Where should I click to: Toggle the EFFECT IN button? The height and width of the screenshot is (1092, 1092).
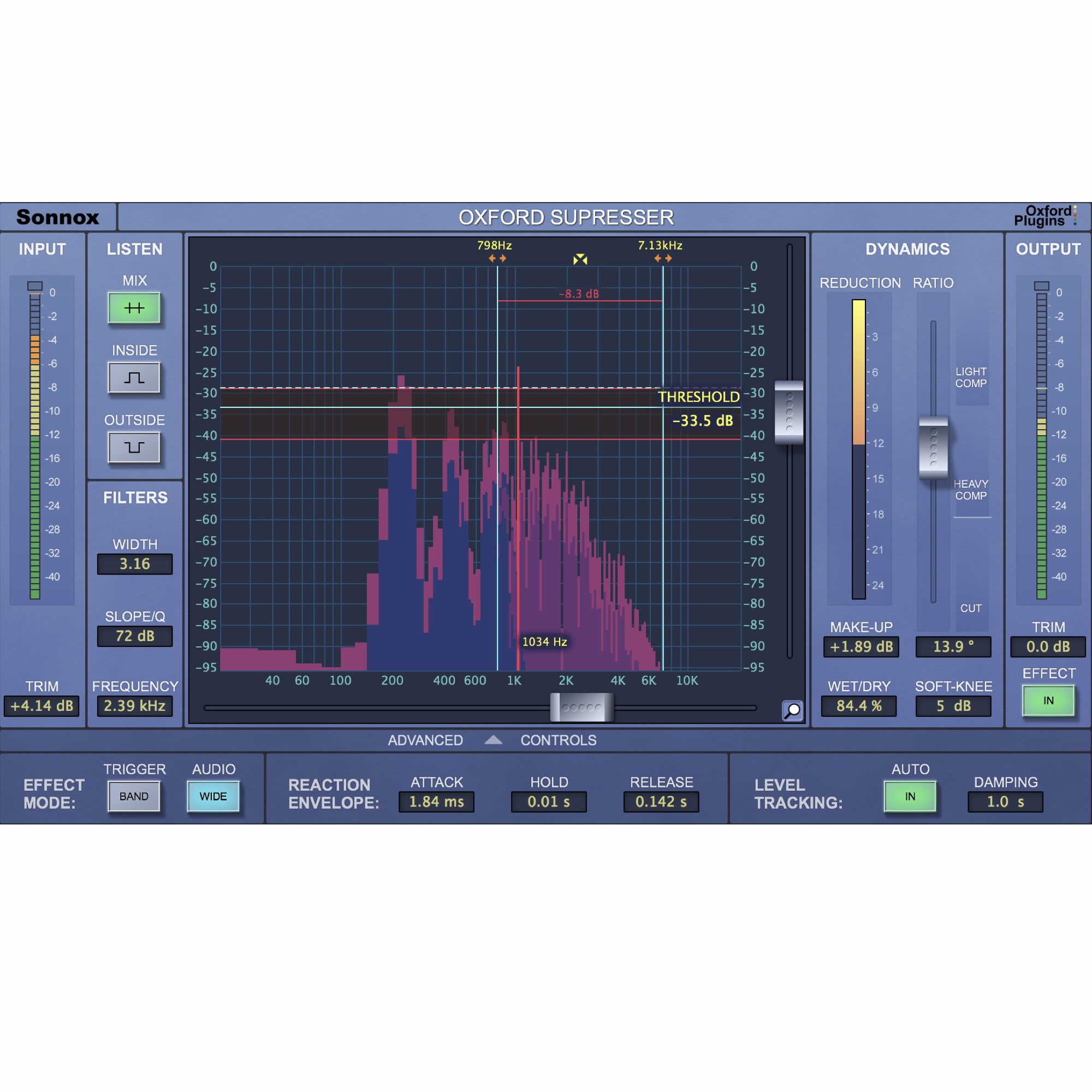(x=1048, y=701)
